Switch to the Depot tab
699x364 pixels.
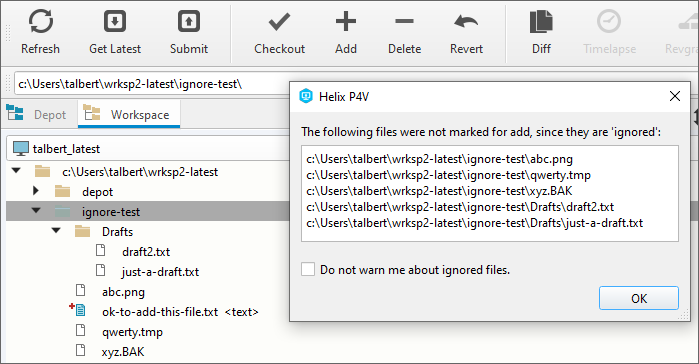click(x=37, y=114)
